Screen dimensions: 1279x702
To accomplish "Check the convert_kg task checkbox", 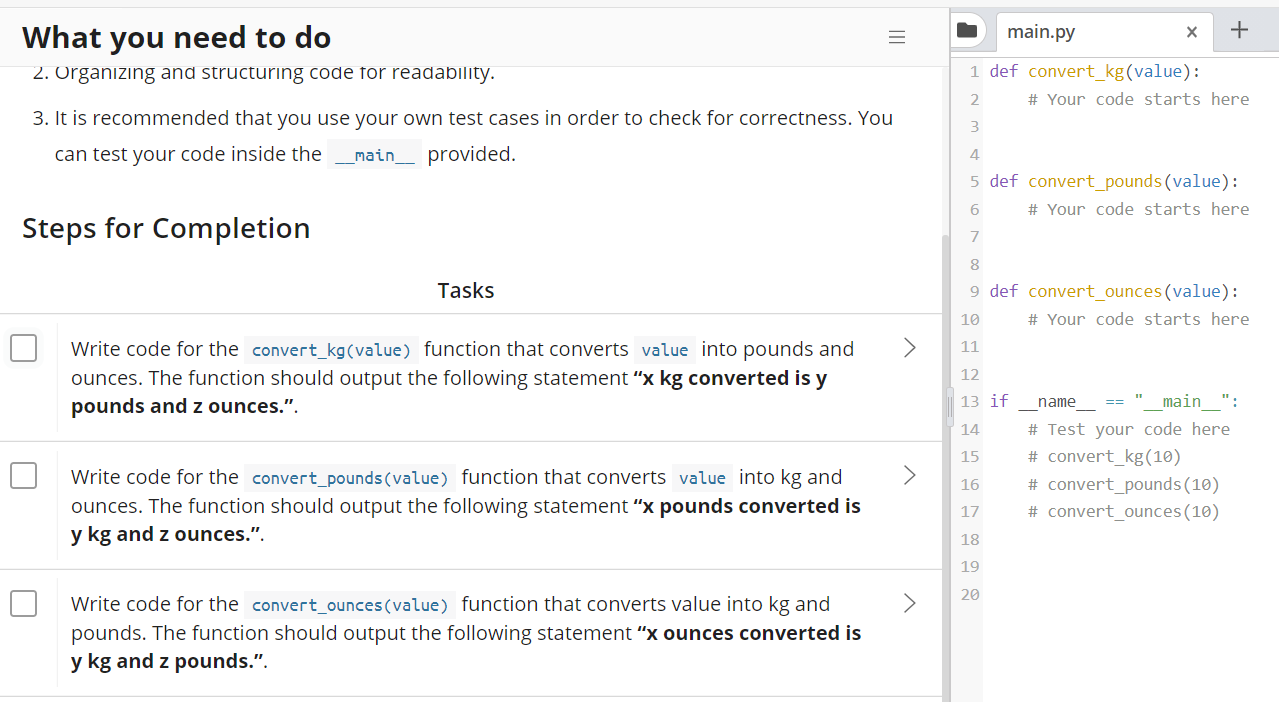I will coord(24,348).
